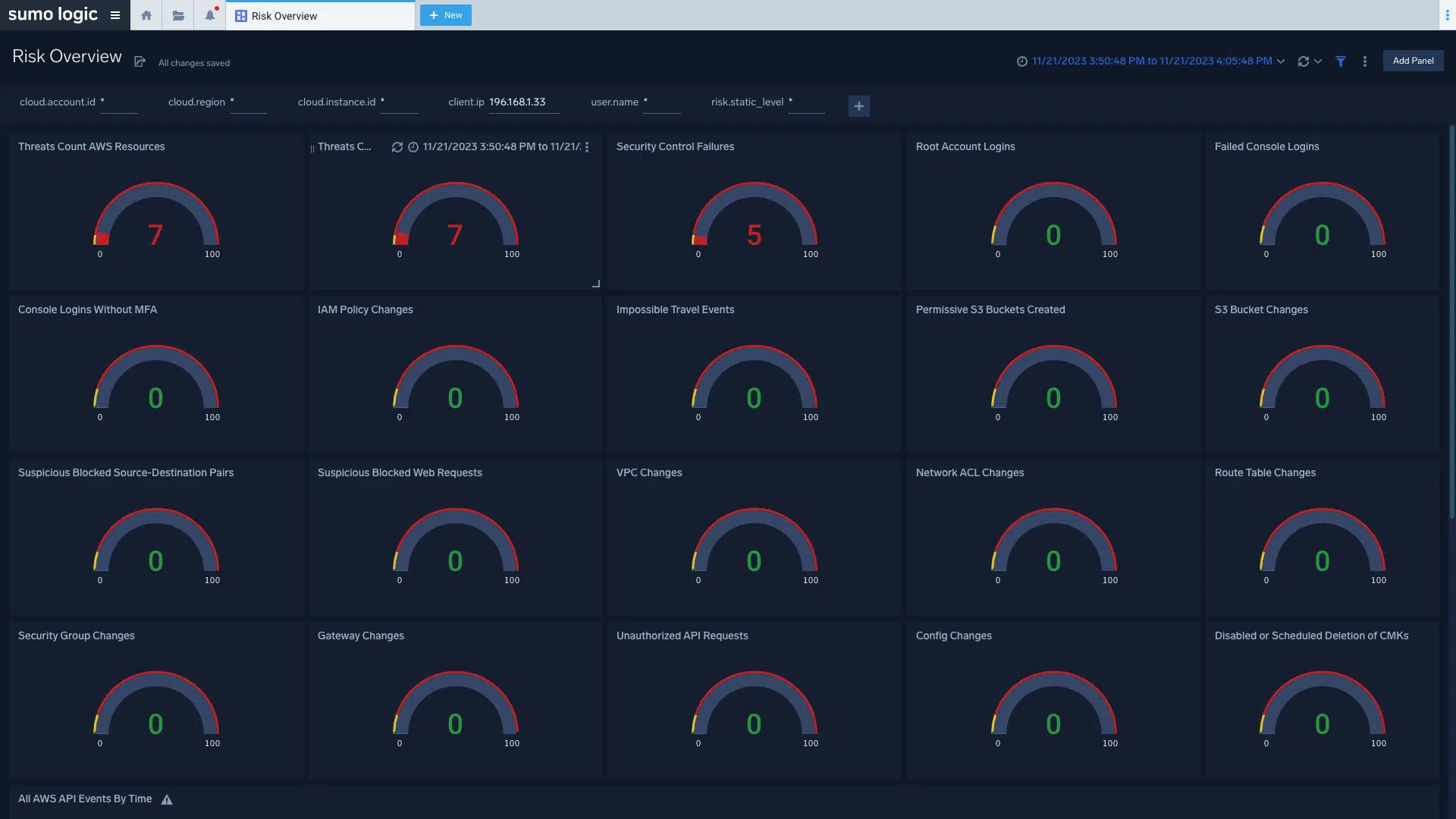This screenshot has height=819, width=1456.
Task: Open the hamburger menu beside the Sumo Logic logo
Action: tap(115, 15)
